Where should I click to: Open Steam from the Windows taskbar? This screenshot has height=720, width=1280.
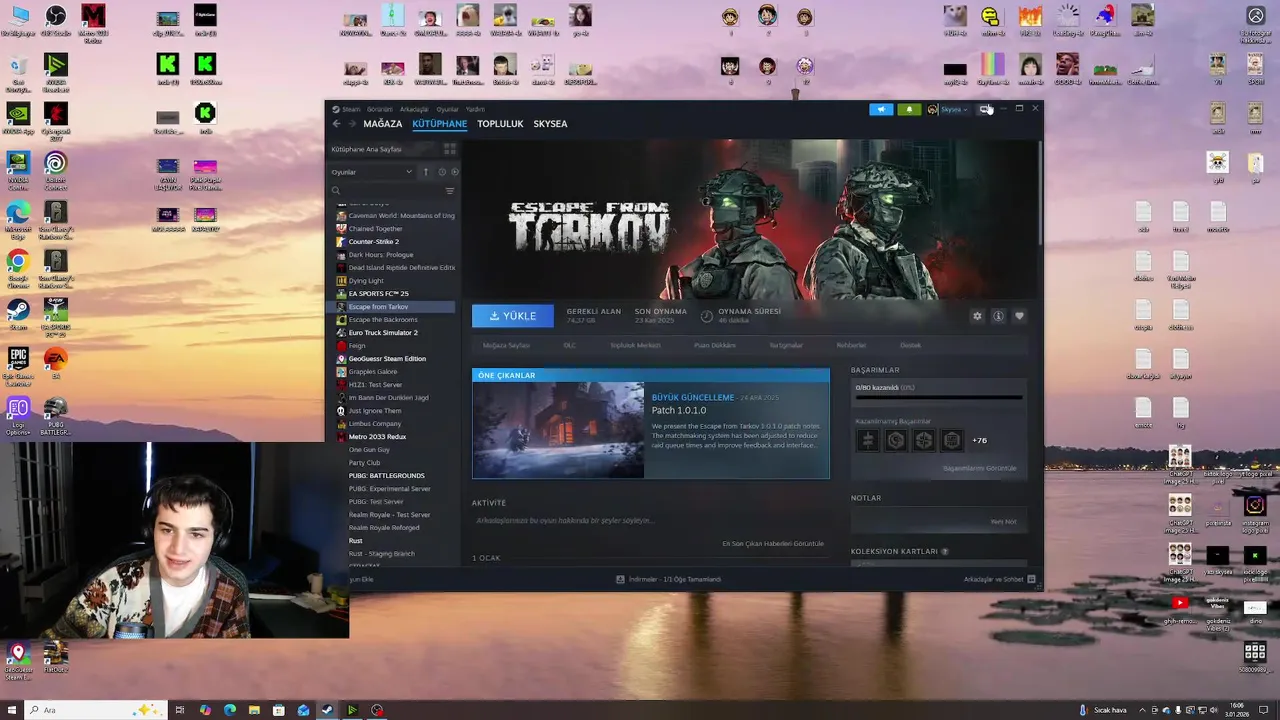(x=327, y=710)
